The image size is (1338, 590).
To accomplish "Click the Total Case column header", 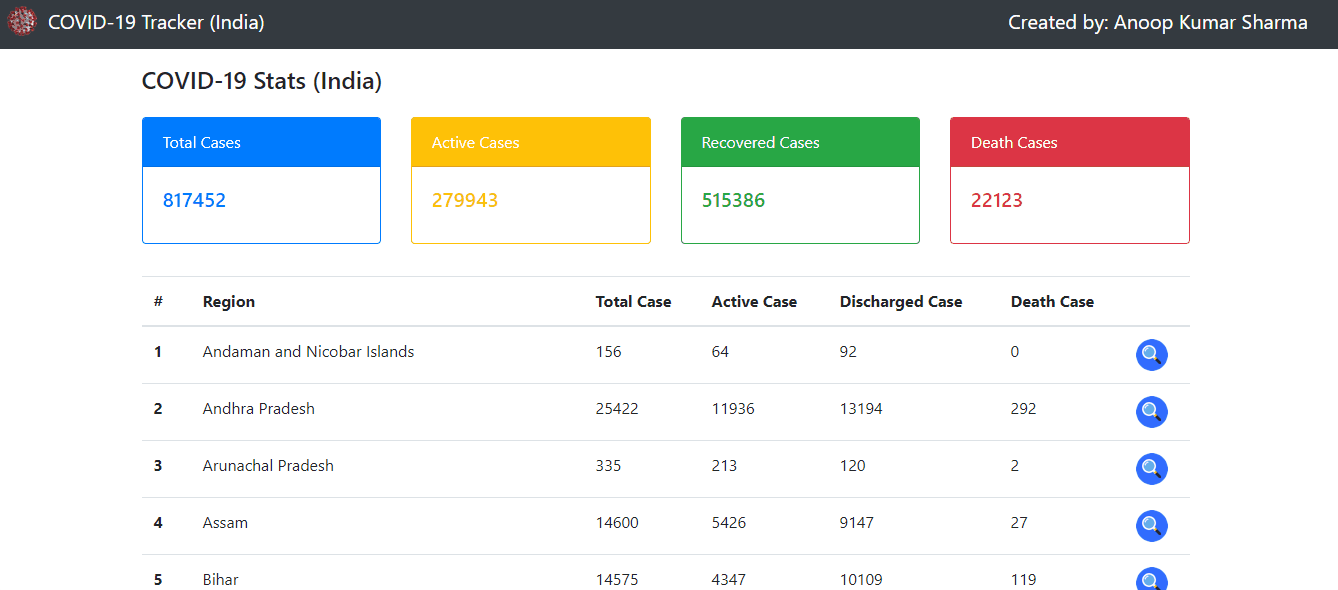I will point(634,301).
